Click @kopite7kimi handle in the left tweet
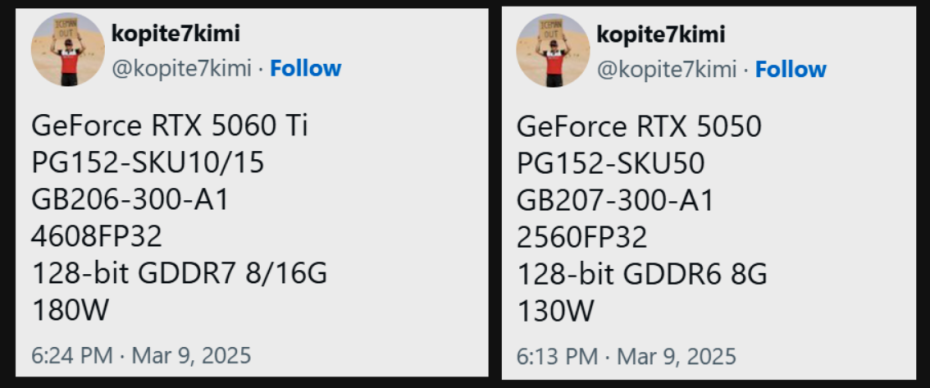 [182, 69]
